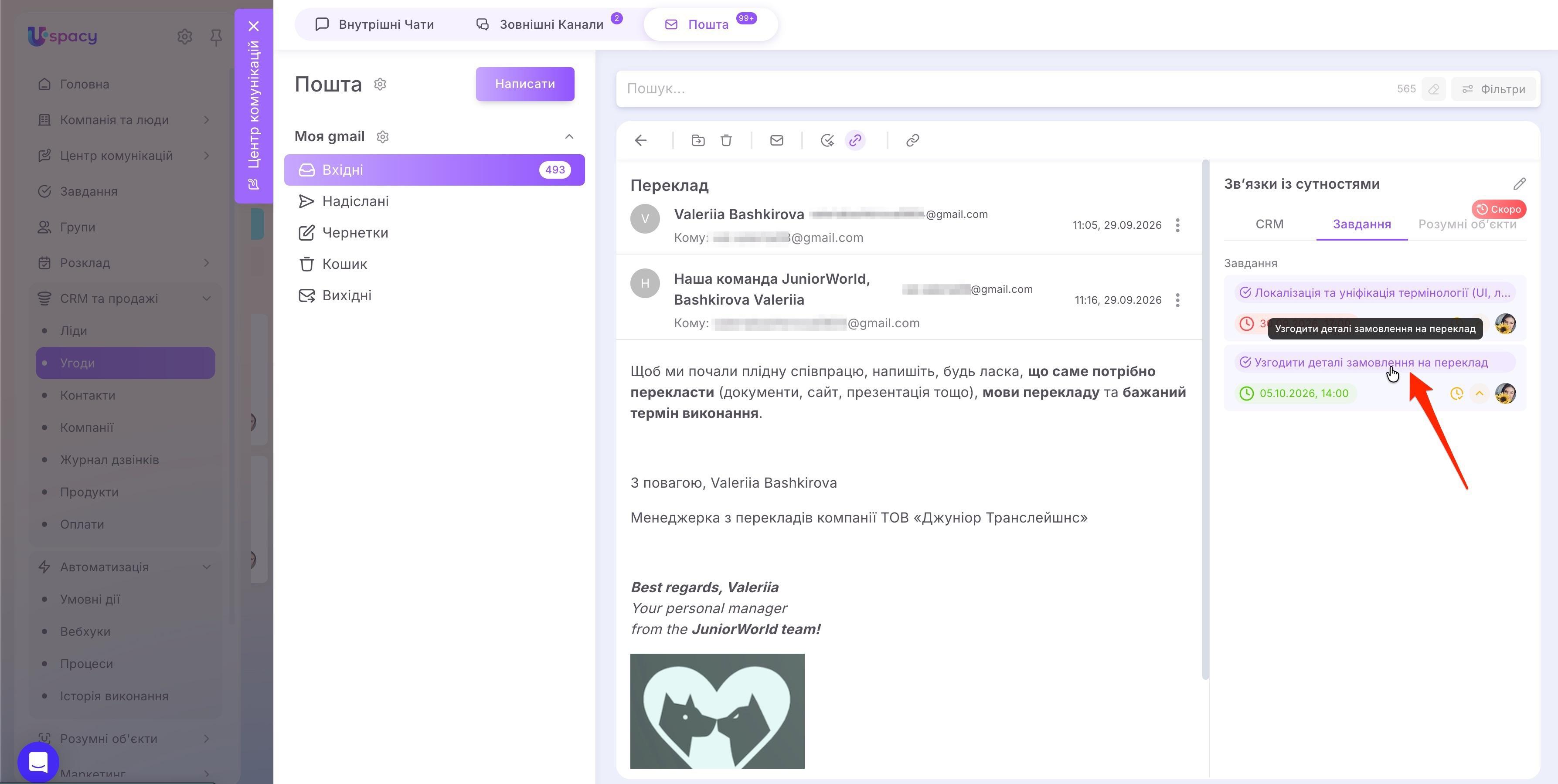Open the Кошик mail folder
The width and height of the screenshot is (1558, 784).
pyautogui.click(x=434, y=264)
